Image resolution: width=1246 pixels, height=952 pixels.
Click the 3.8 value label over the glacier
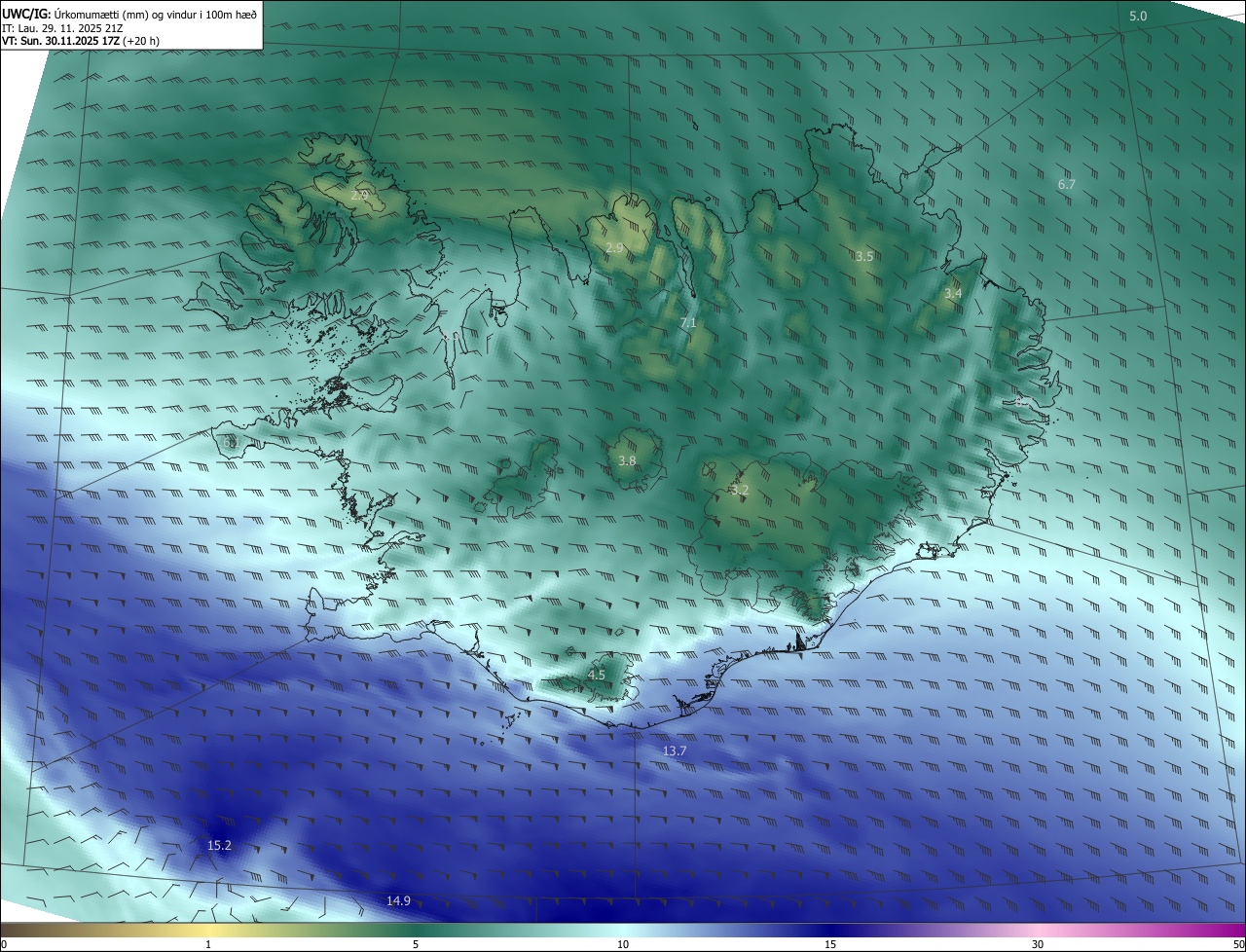pos(627,460)
